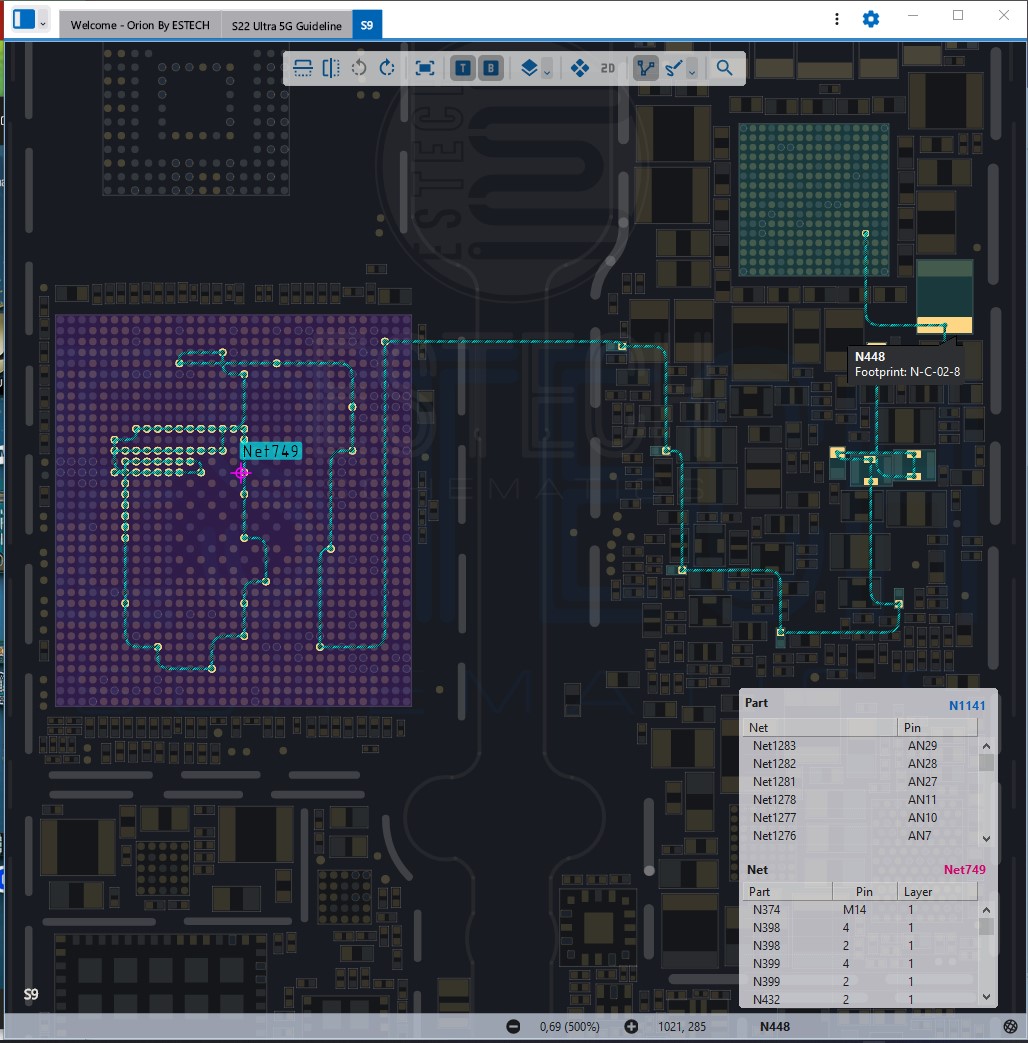Screen dimensions: 1028x1043
Task: Switch to S22 Ultra 5G Guideline tab
Action: [286, 25]
